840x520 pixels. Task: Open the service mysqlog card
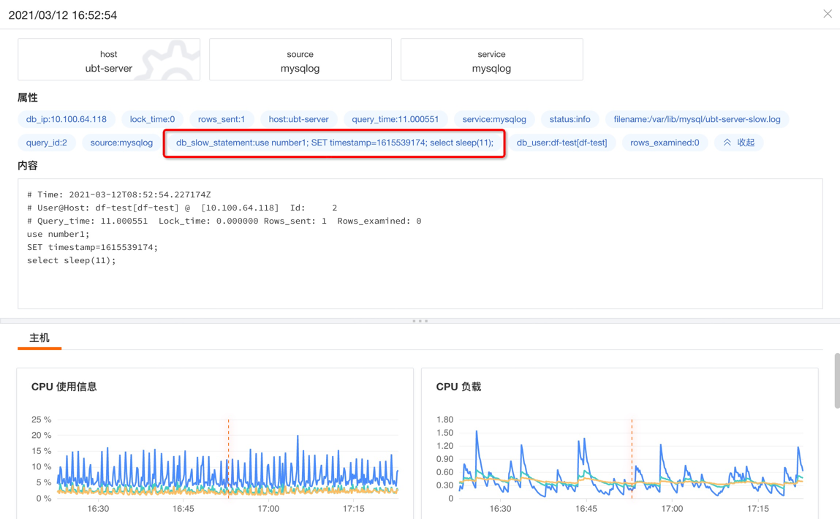click(491, 59)
